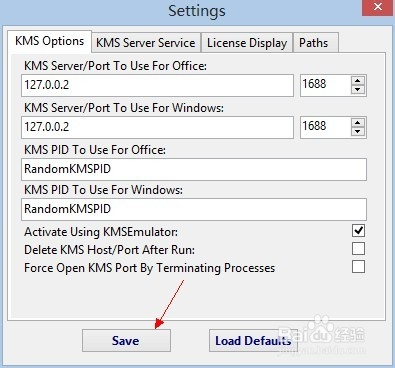Viewport: 395px width, 368px height.
Task: Increase the Office port with the up arrow
Action: click(358, 81)
